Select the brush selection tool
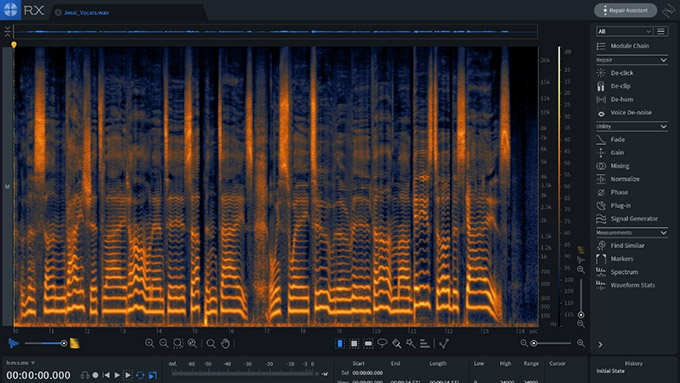 point(396,344)
